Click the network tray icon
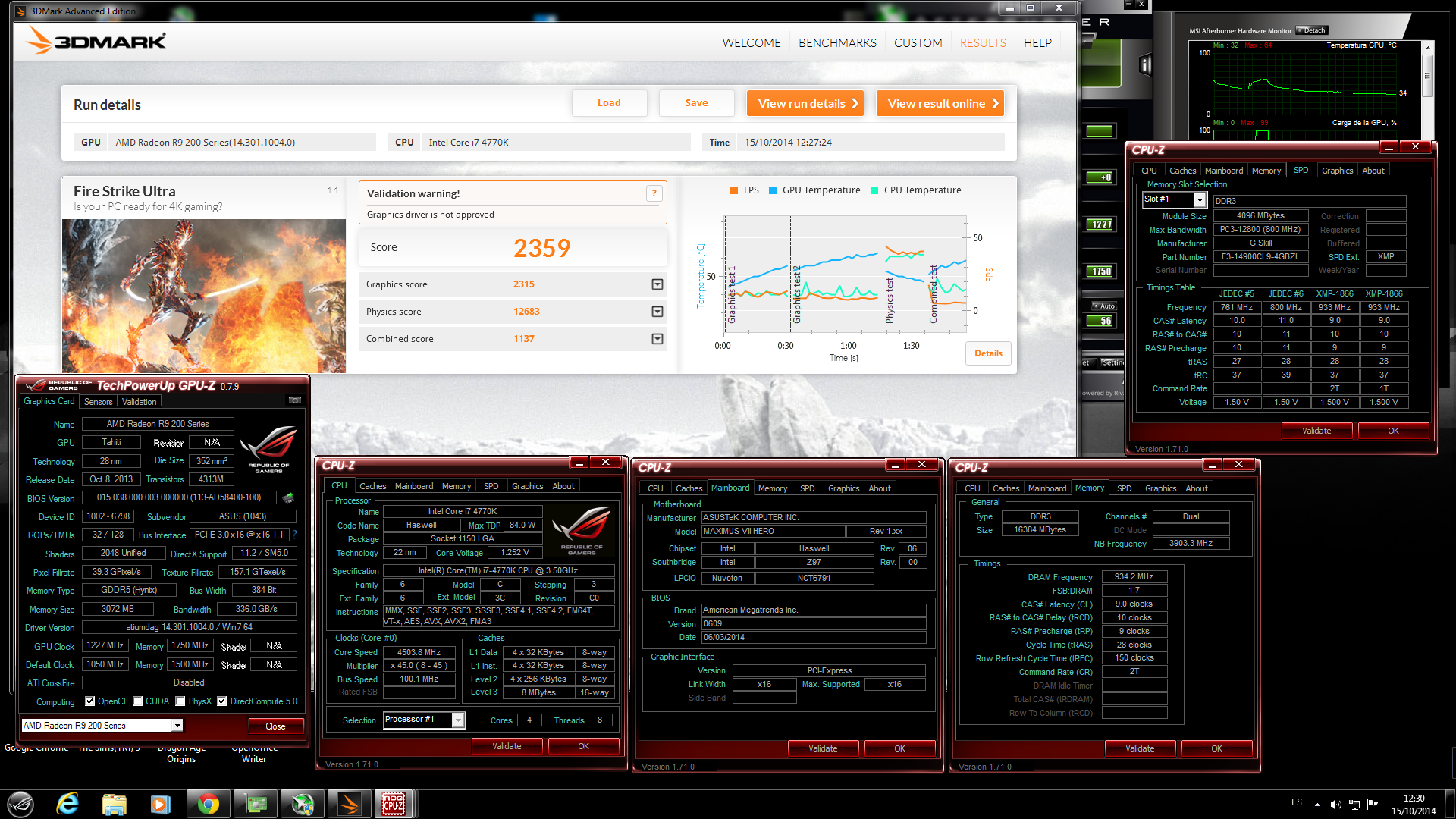 click(x=1354, y=804)
